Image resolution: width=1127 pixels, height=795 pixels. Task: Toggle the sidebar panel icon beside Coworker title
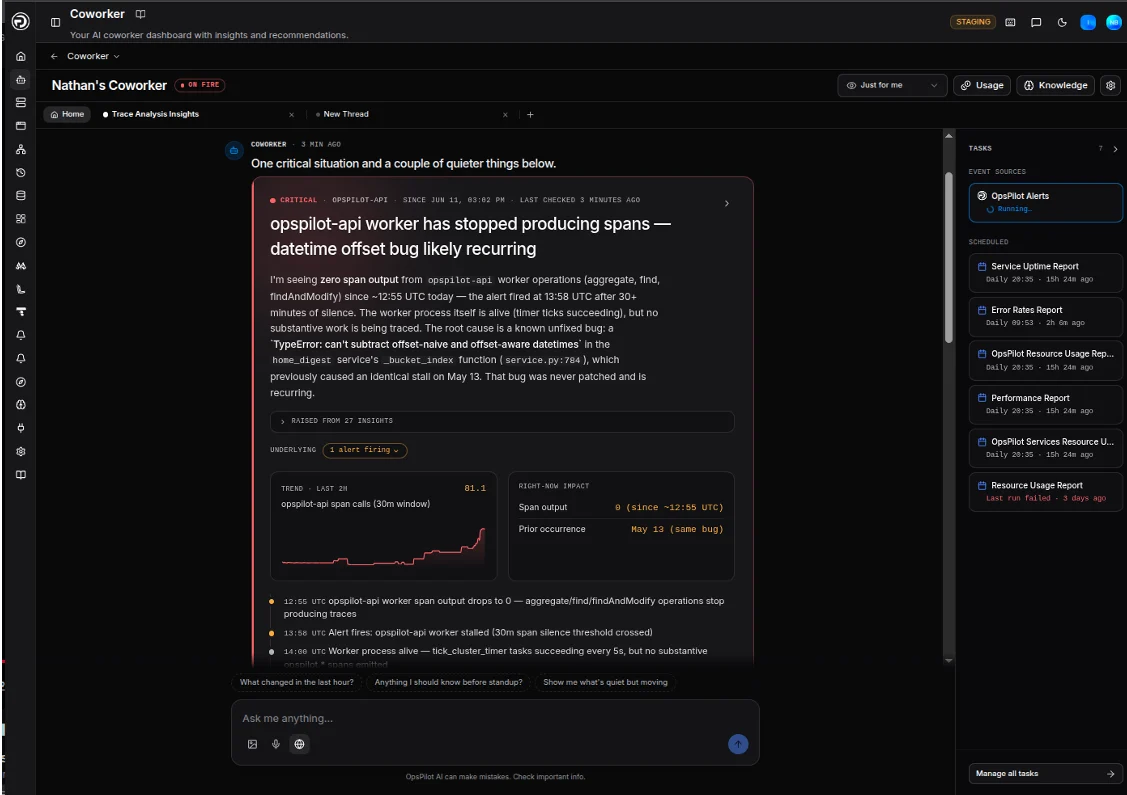point(55,22)
